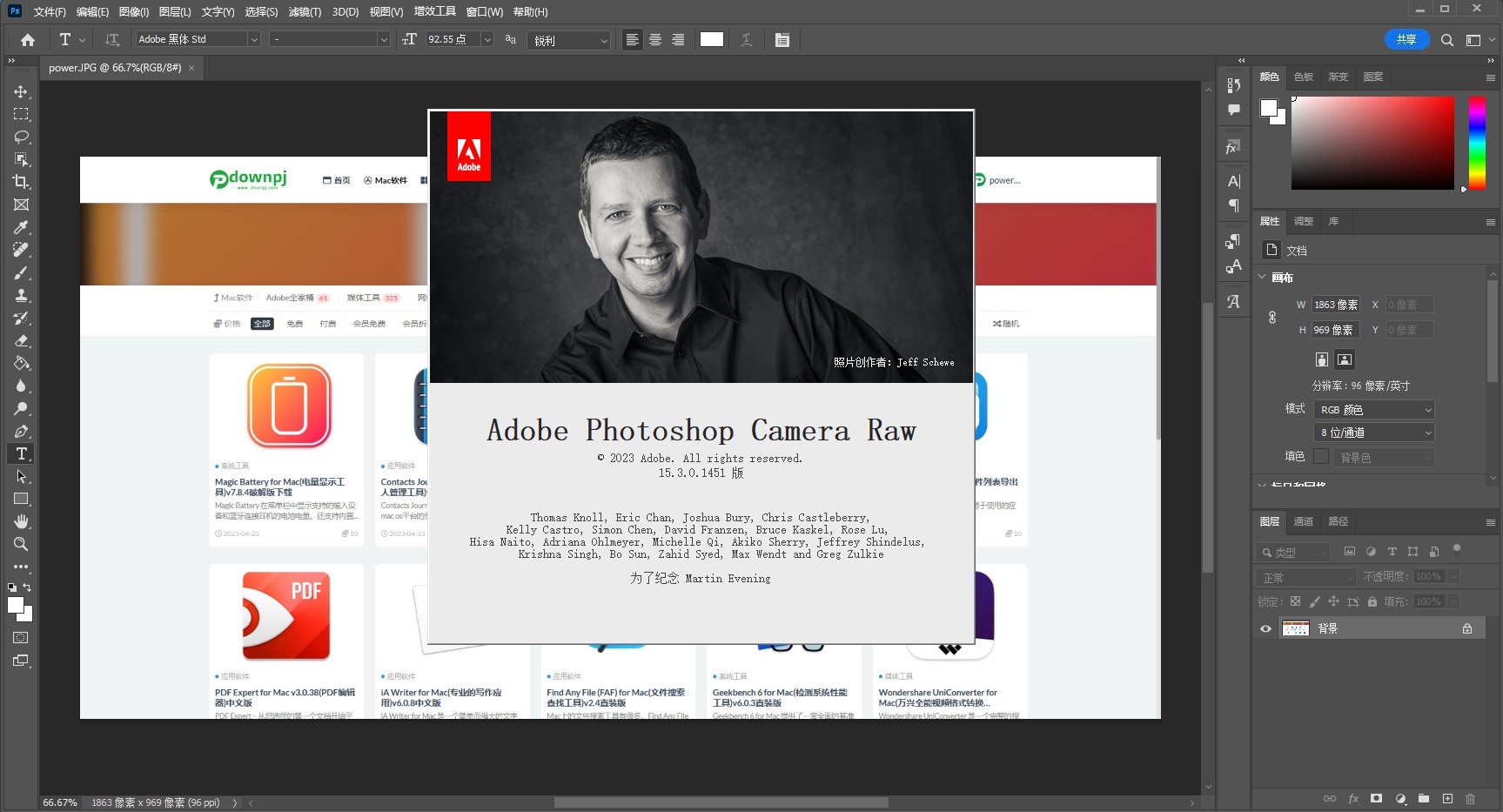
Task: Create a new layer with plus icon
Action: pos(1447,798)
